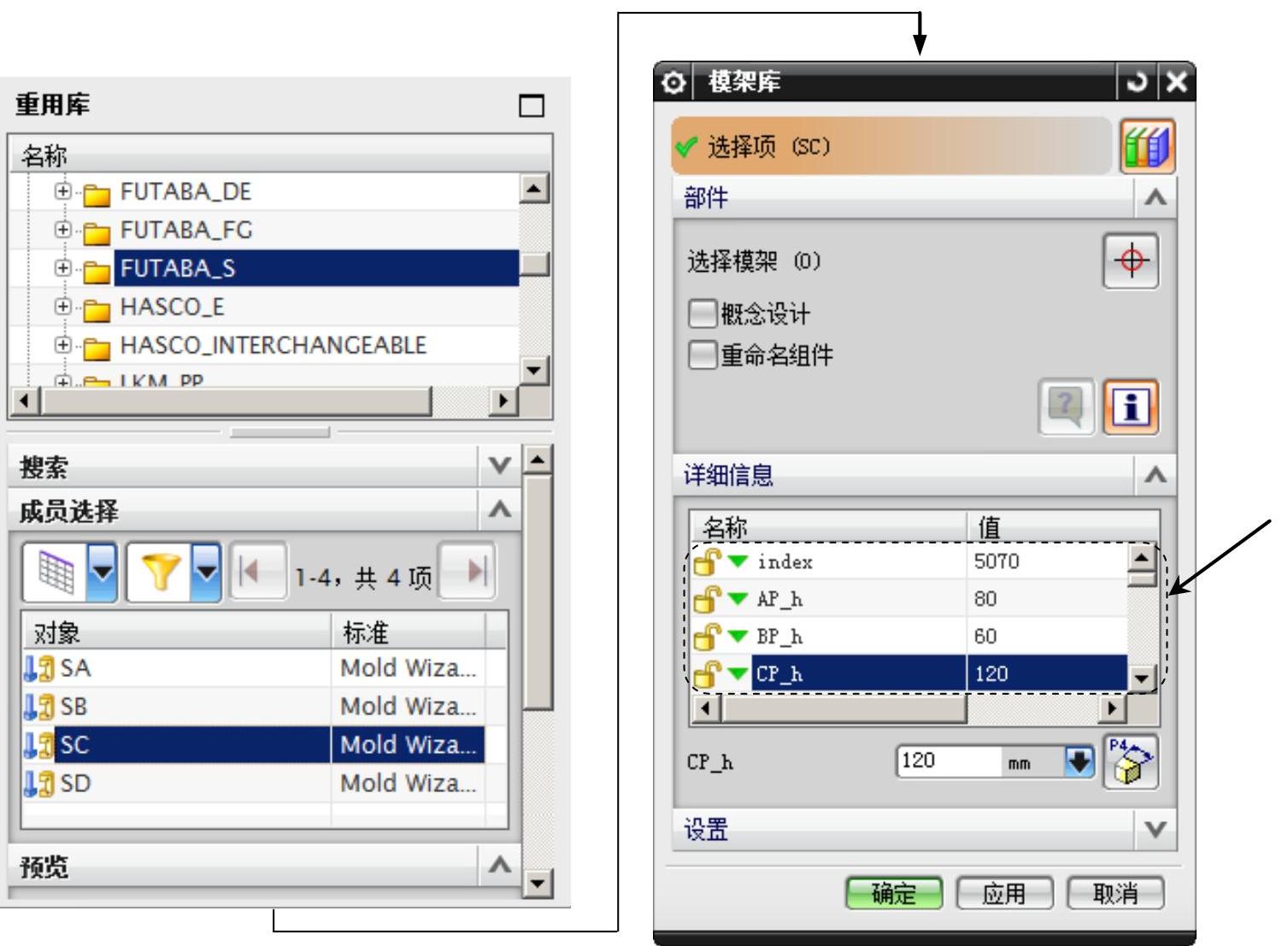Collapse the 详细信息 section

pyautogui.click(x=1156, y=474)
